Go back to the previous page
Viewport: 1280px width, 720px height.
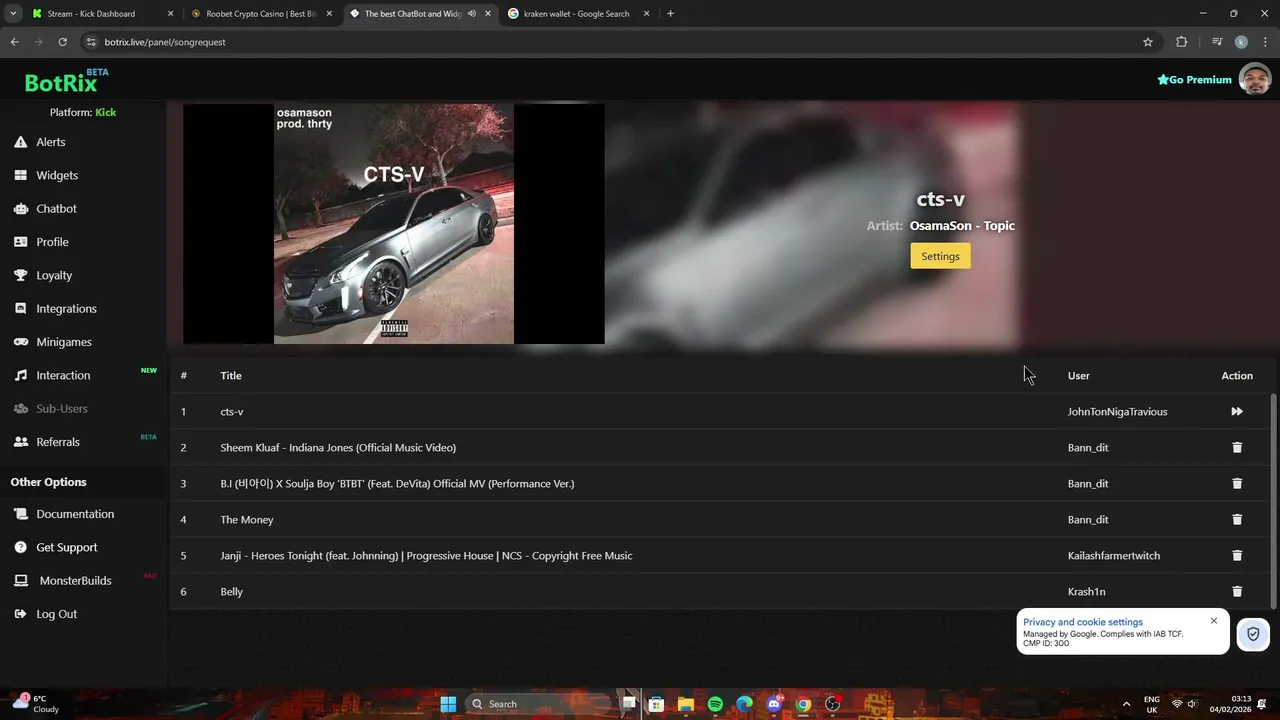[x=14, y=42]
